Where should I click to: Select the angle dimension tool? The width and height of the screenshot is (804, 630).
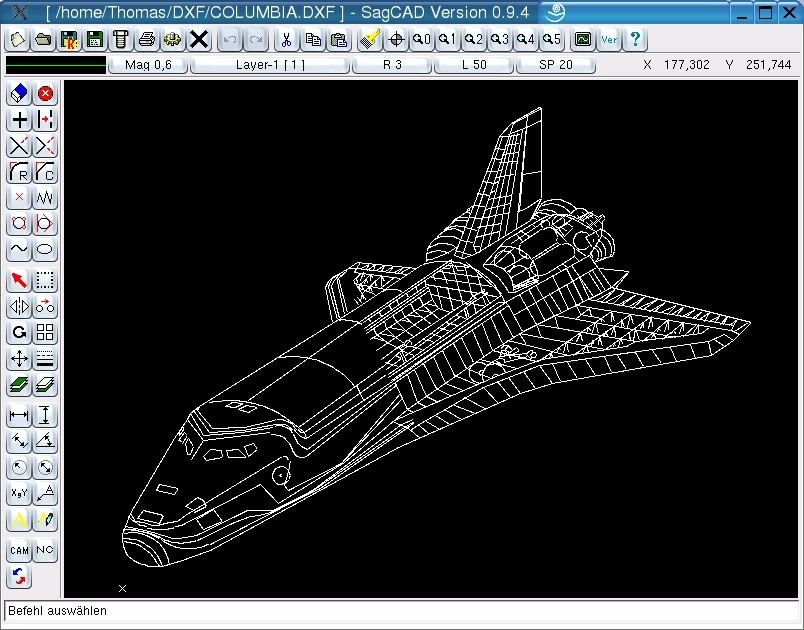tap(46, 441)
